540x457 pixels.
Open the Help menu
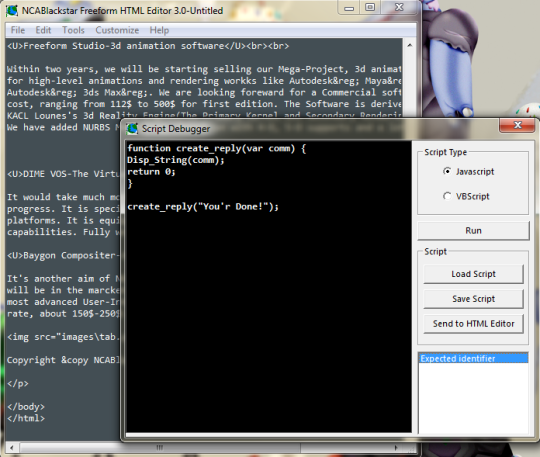[x=159, y=30]
